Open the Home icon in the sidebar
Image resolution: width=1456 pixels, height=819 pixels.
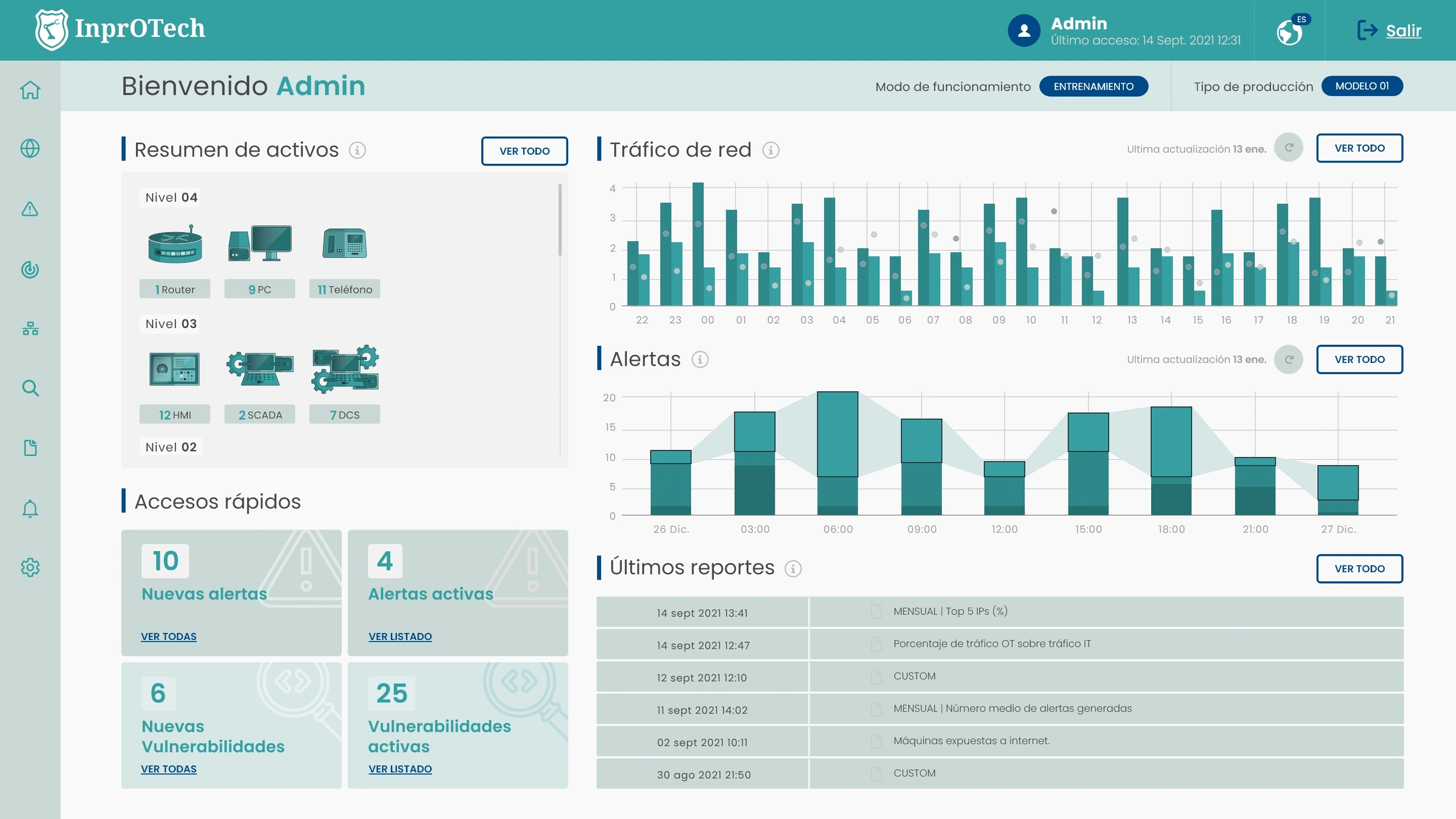pos(30,90)
